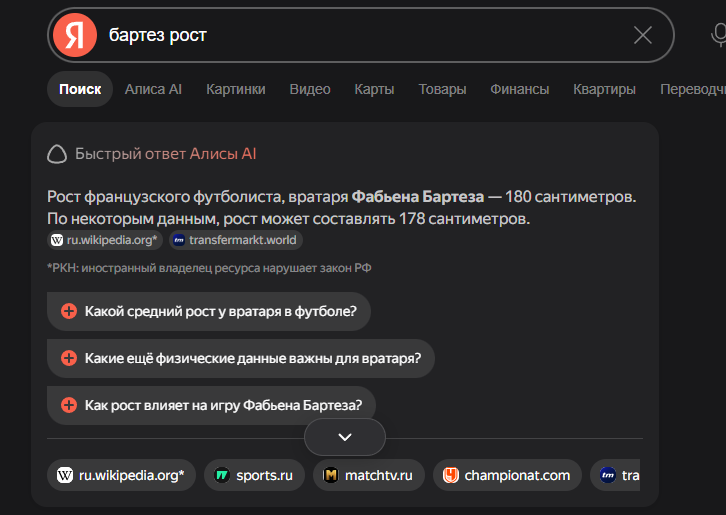Viewport: 726px width, 515px height.
Task: Click the 'Фабьена Бартеза' bold text
Action: pos(418,197)
